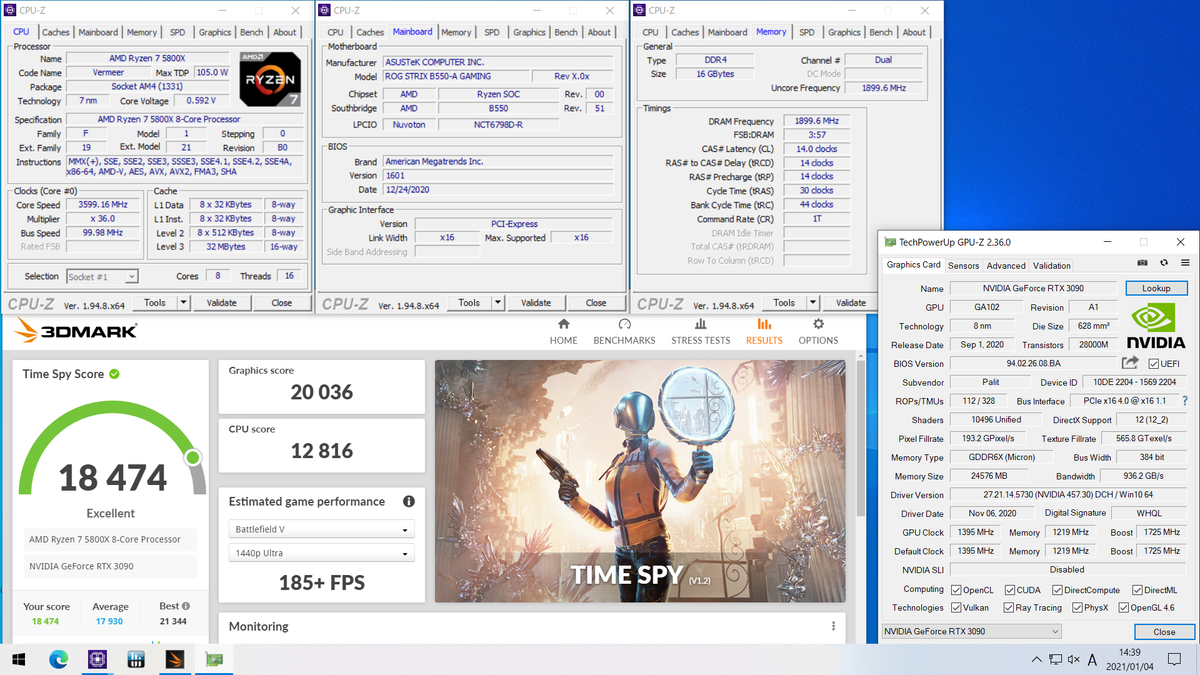This screenshot has height=675, width=1200.
Task: Open 3DMark Stress Tests section
Action: 700,332
